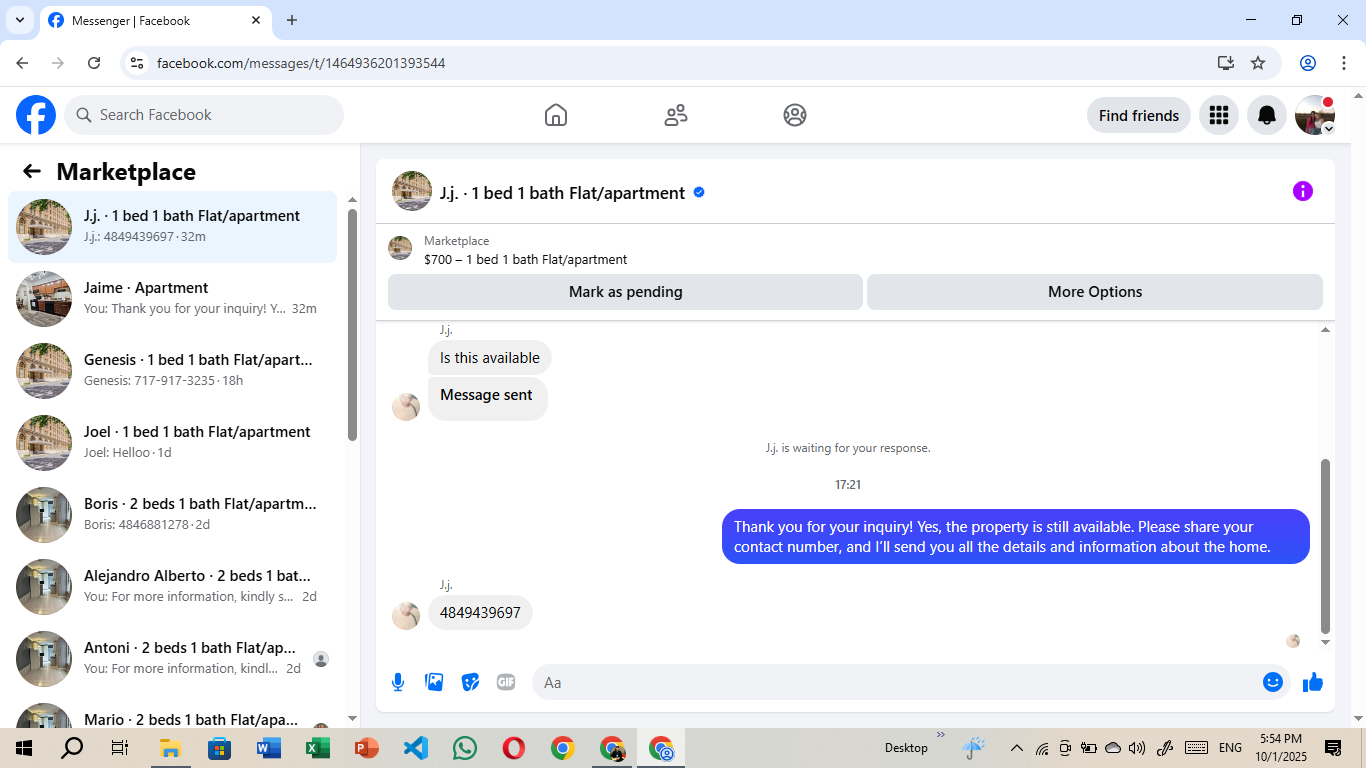Launch PowerPoint from the taskbar

click(367, 748)
